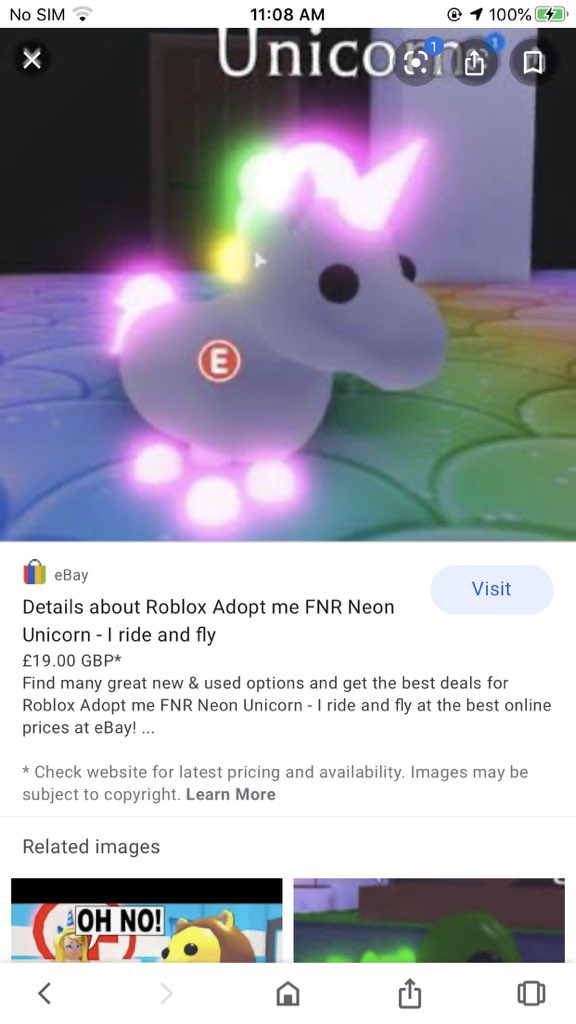This screenshot has width=576, height=1024.
Task: Save image with the bookmark icon
Action: pyautogui.click(x=533, y=62)
